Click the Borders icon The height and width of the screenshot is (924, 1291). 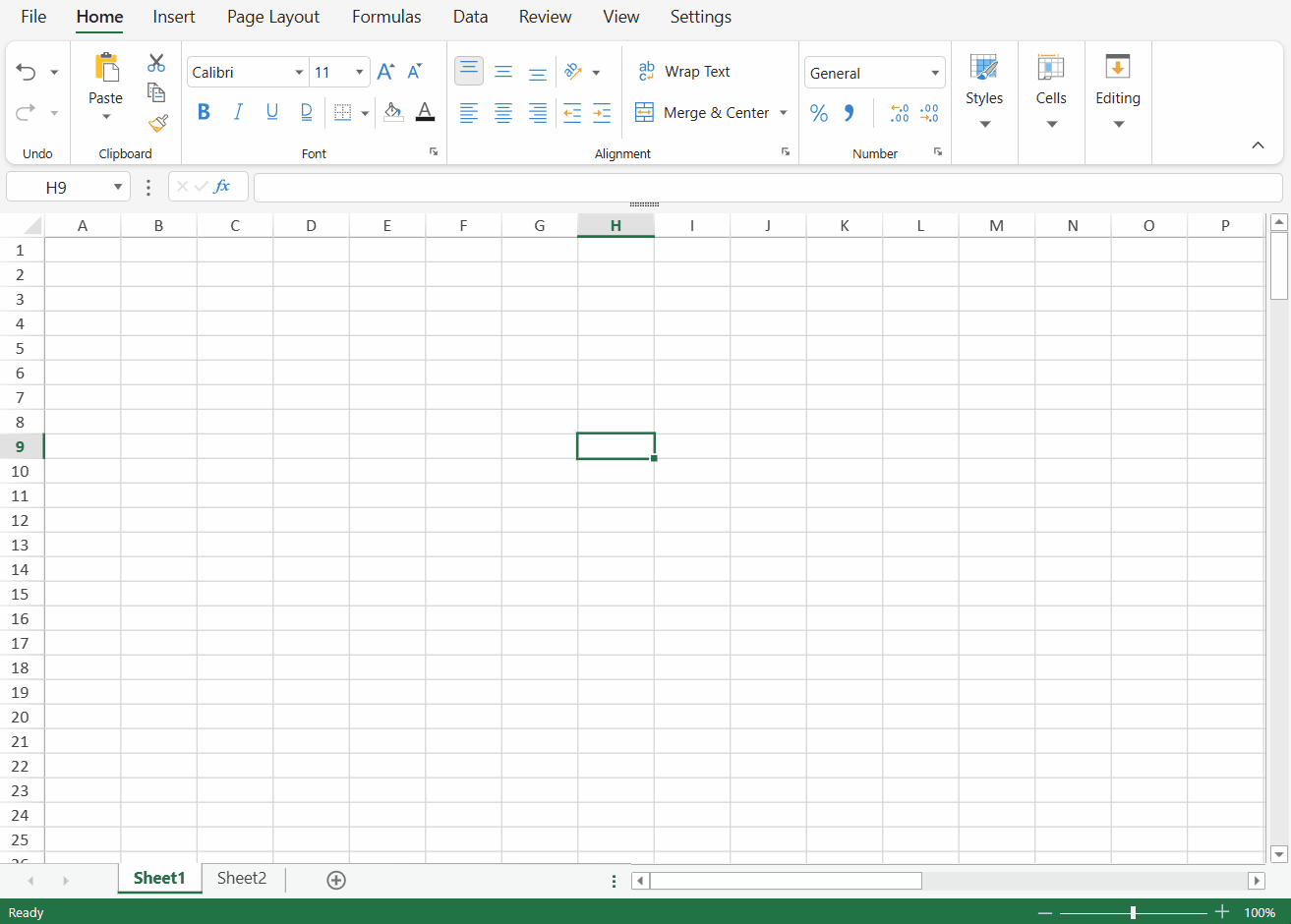tap(342, 113)
